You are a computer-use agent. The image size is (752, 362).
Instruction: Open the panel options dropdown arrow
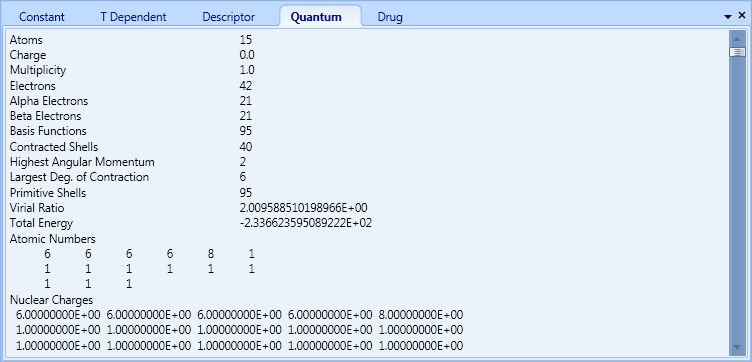pos(728,17)
